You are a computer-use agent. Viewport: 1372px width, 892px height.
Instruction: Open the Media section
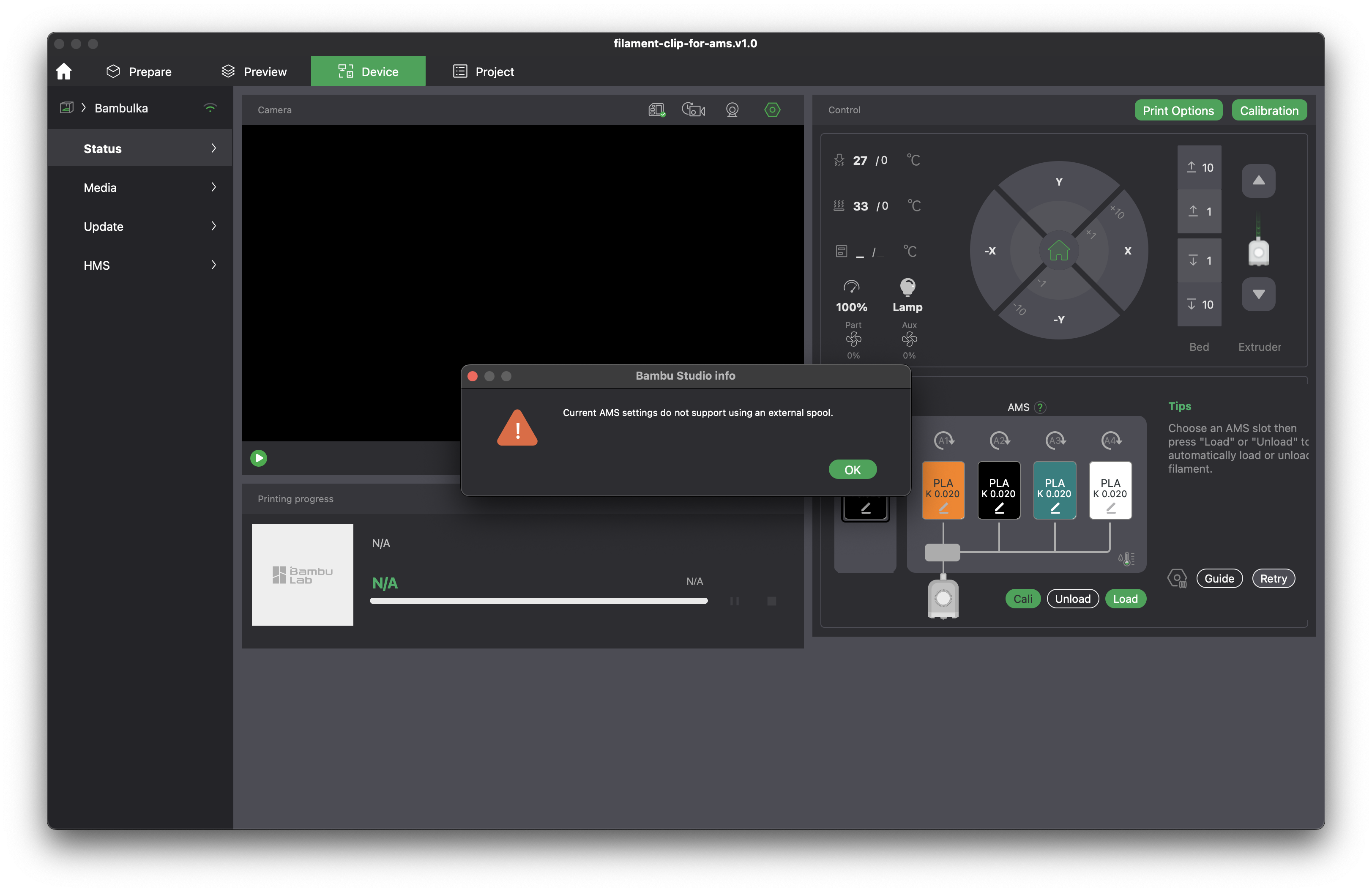tap(140, 187)
